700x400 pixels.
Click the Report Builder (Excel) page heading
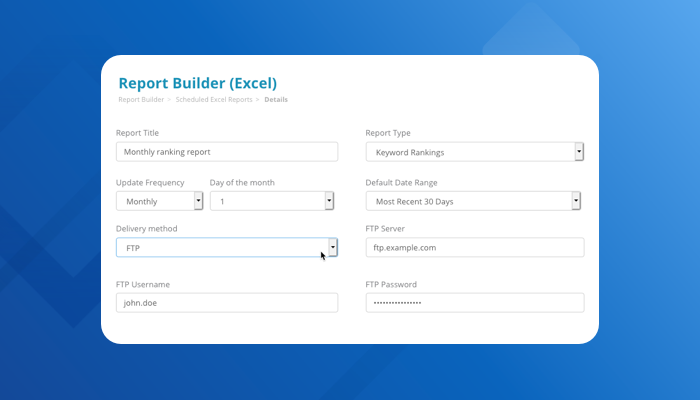tap(197, 83)
